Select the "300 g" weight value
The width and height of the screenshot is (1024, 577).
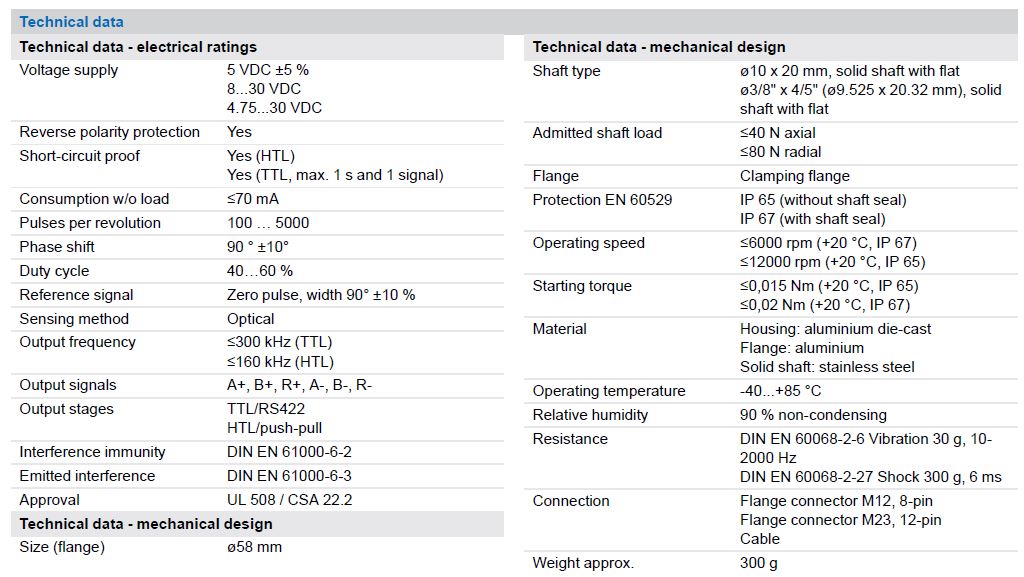point(758,563)
